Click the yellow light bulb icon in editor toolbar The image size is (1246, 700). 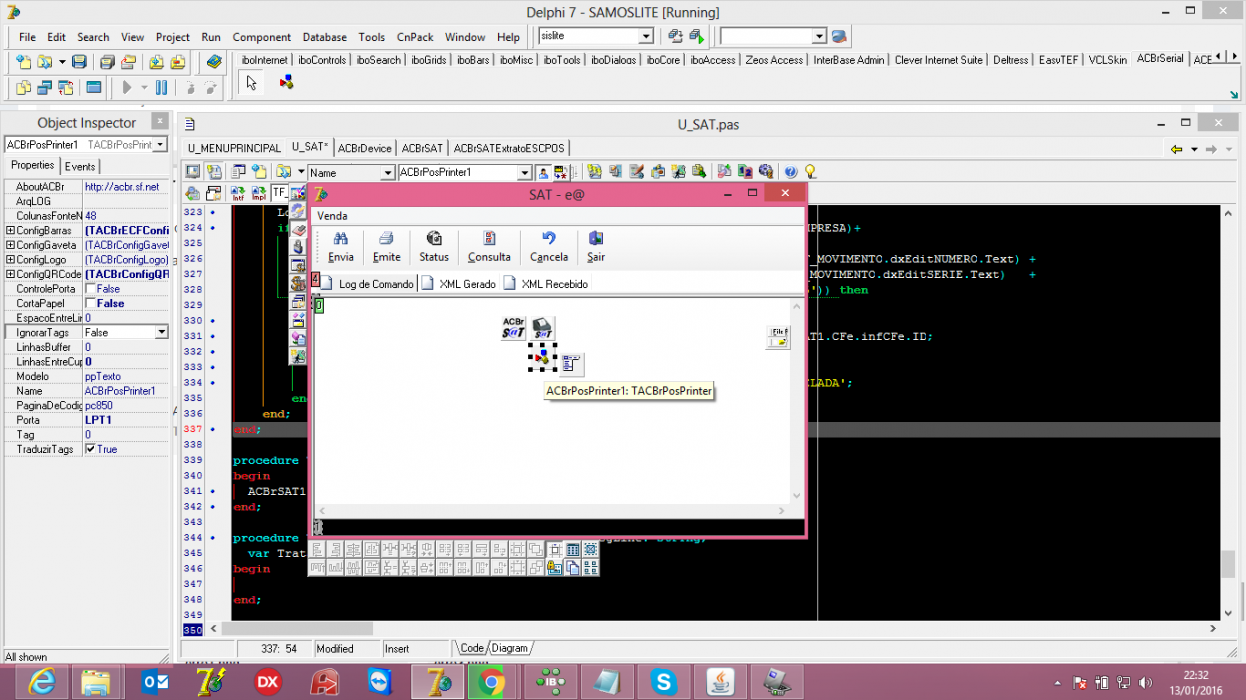(810, 172)
